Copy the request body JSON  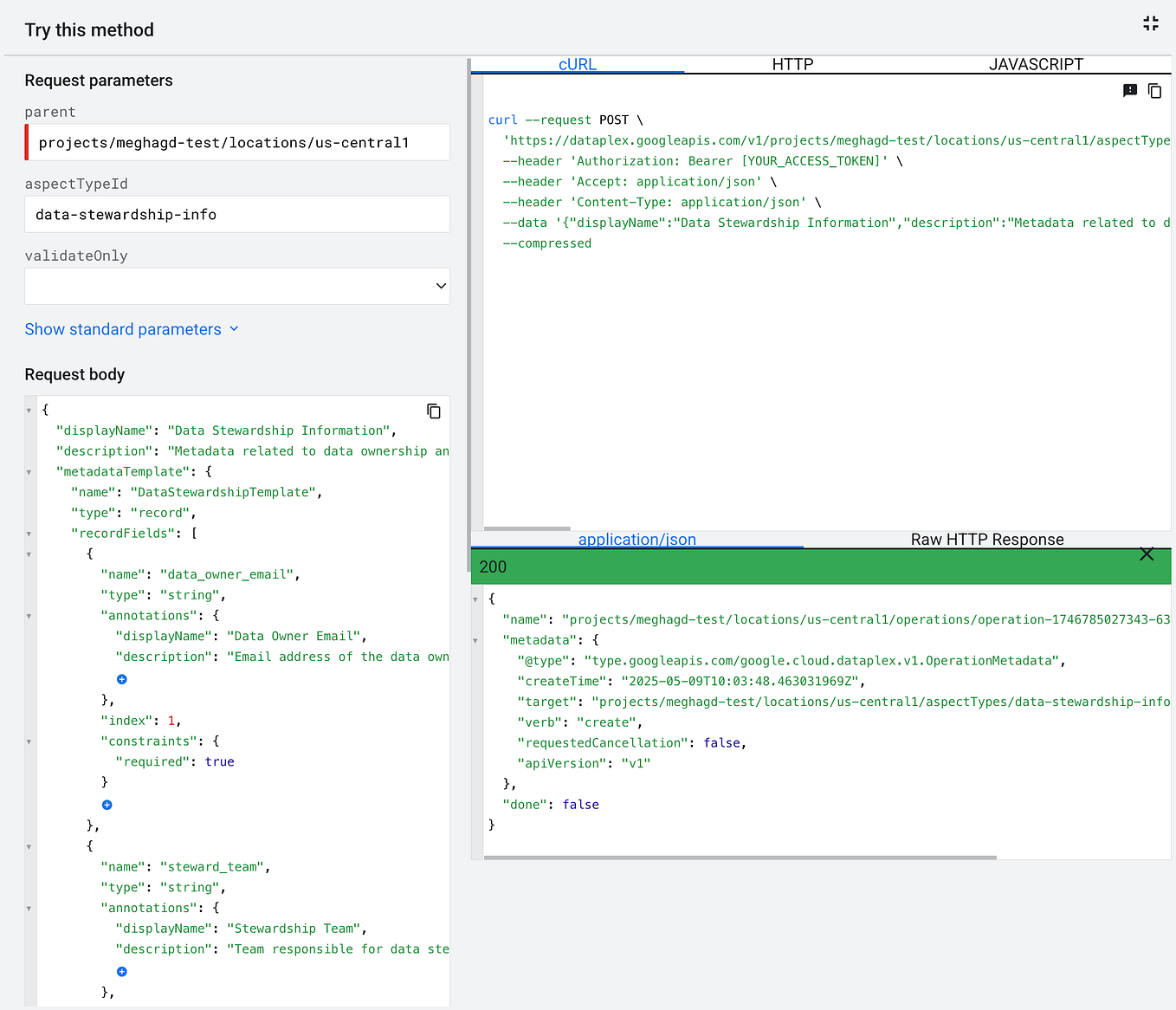[x=434, y=411]
